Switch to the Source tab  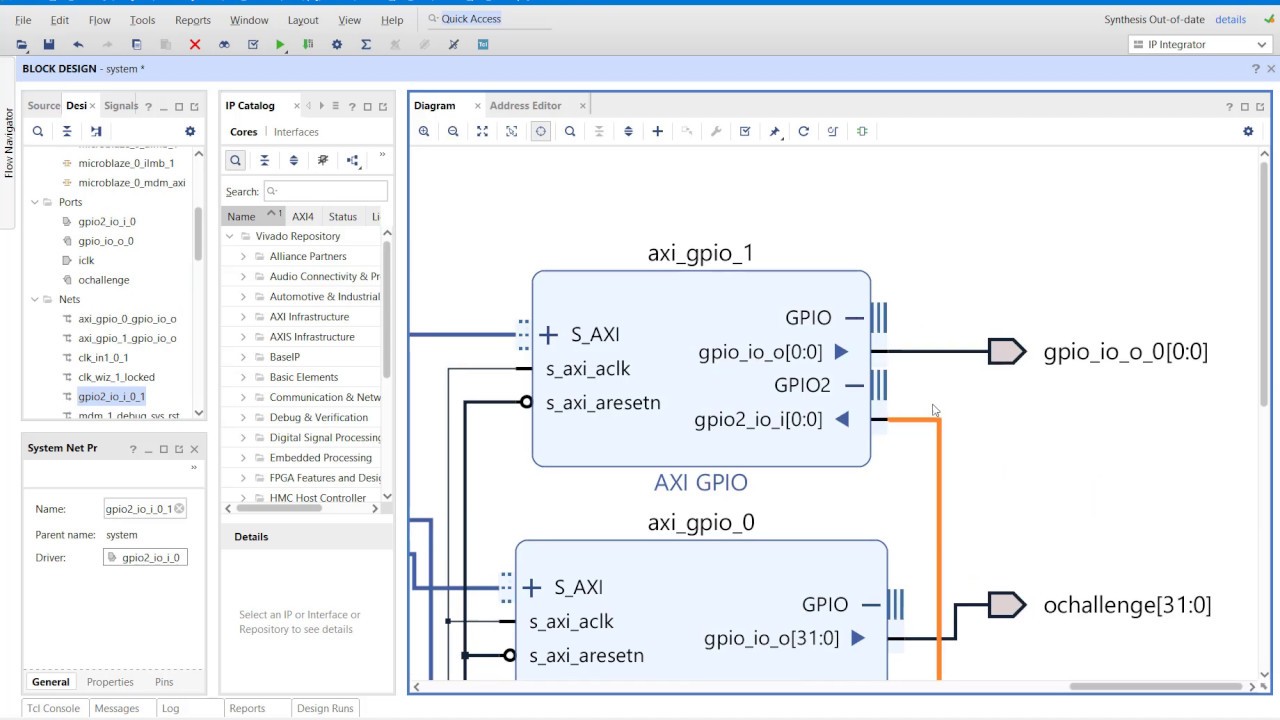pos(44,106)
